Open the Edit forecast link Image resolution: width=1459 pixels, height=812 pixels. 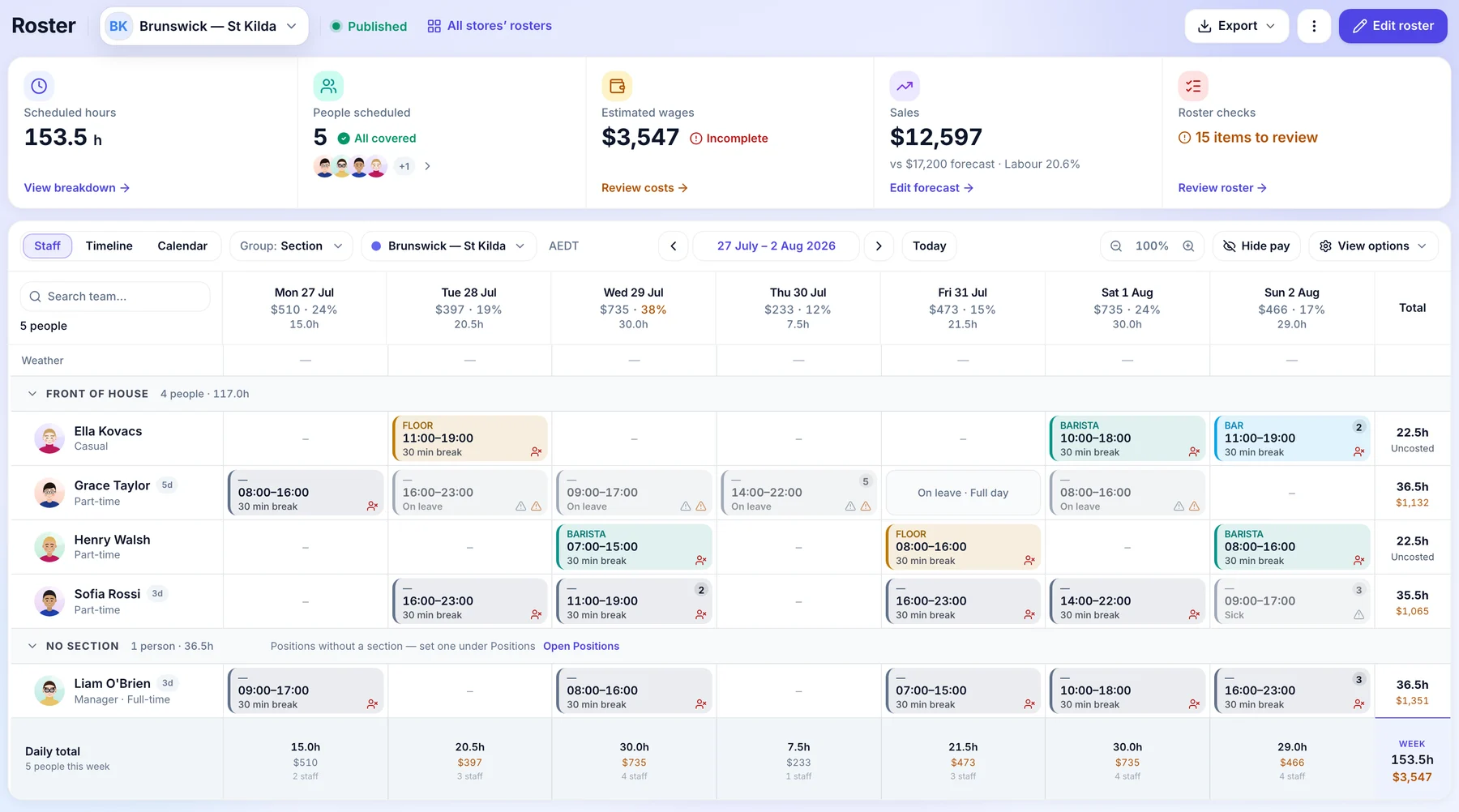pos(931,187)
